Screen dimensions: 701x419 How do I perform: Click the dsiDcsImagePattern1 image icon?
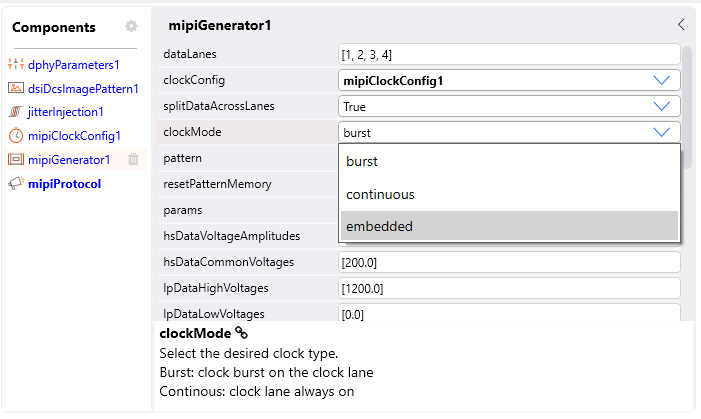16,88
